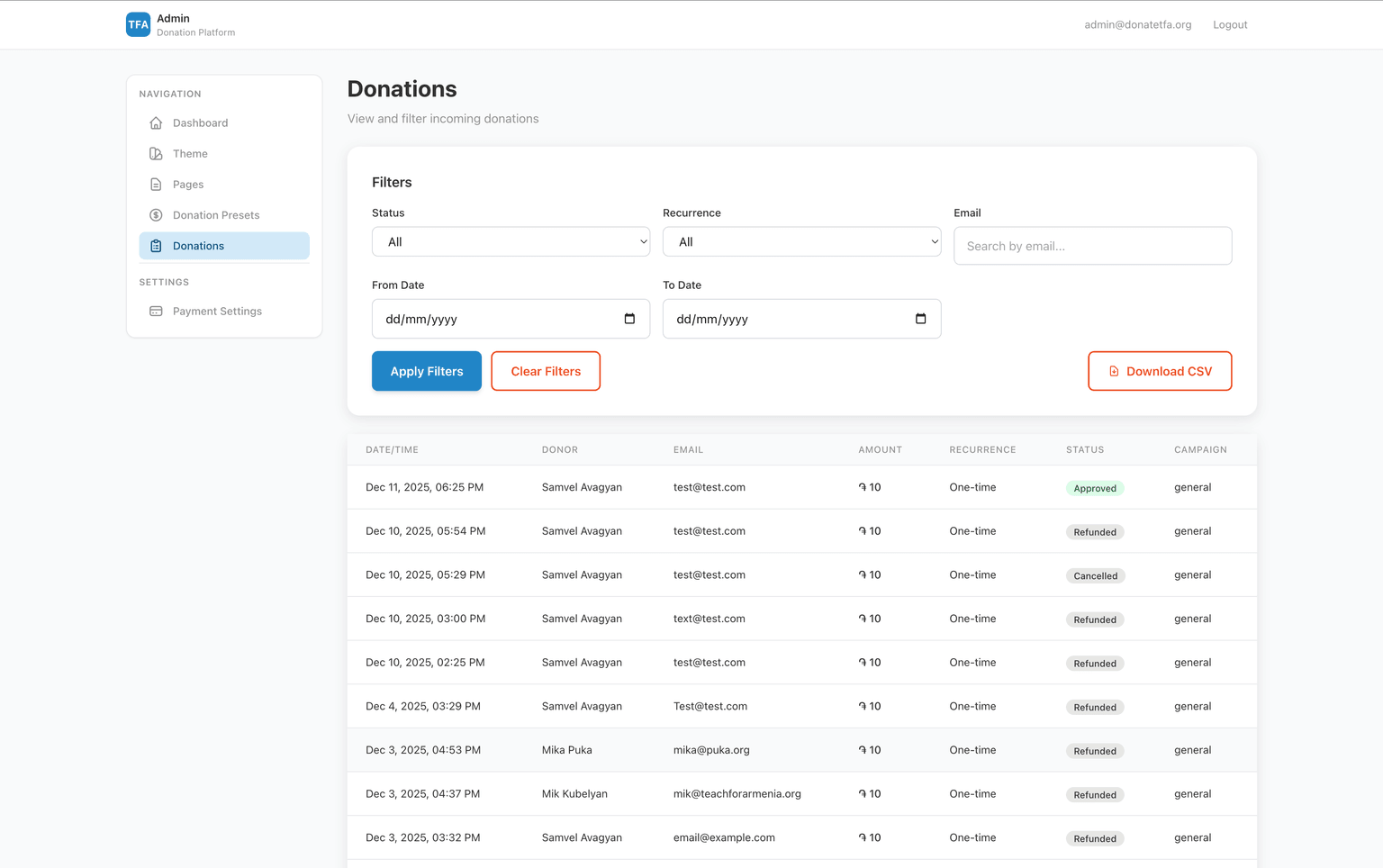Click the email search input field
The image size is (1383, 868).
(x=1092, y=245)
